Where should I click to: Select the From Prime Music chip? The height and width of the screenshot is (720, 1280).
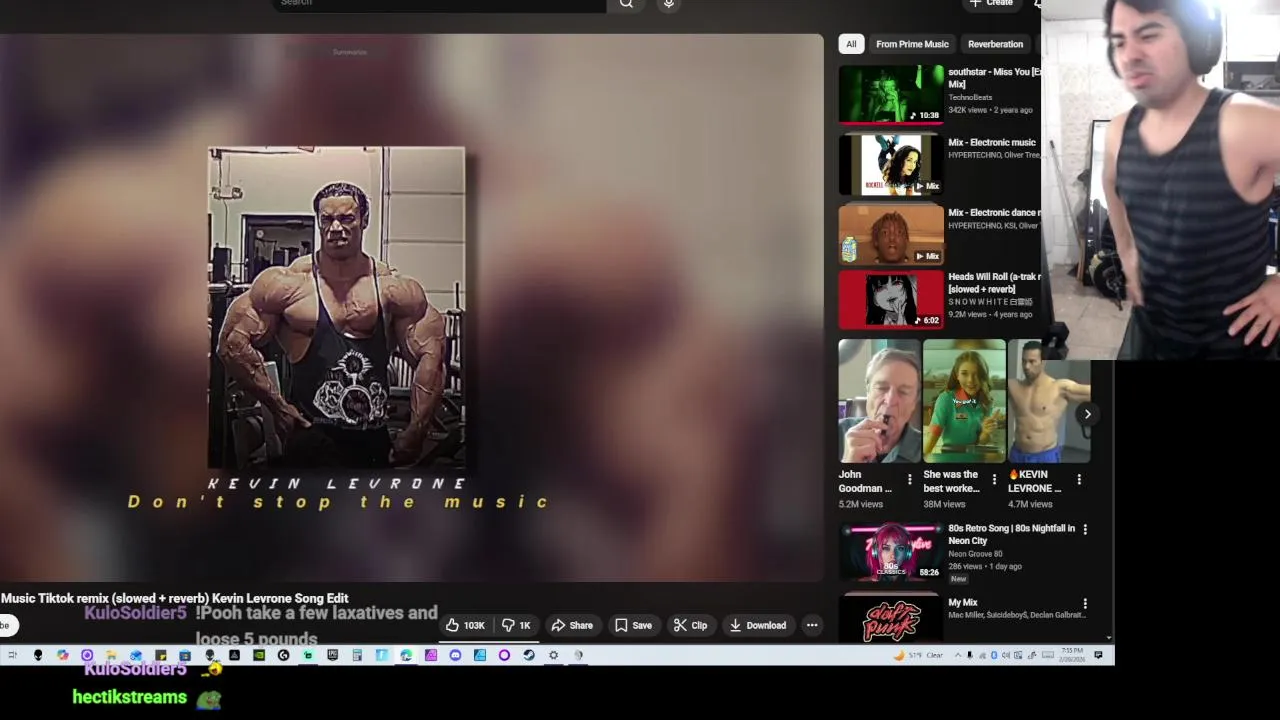[912, 44]
